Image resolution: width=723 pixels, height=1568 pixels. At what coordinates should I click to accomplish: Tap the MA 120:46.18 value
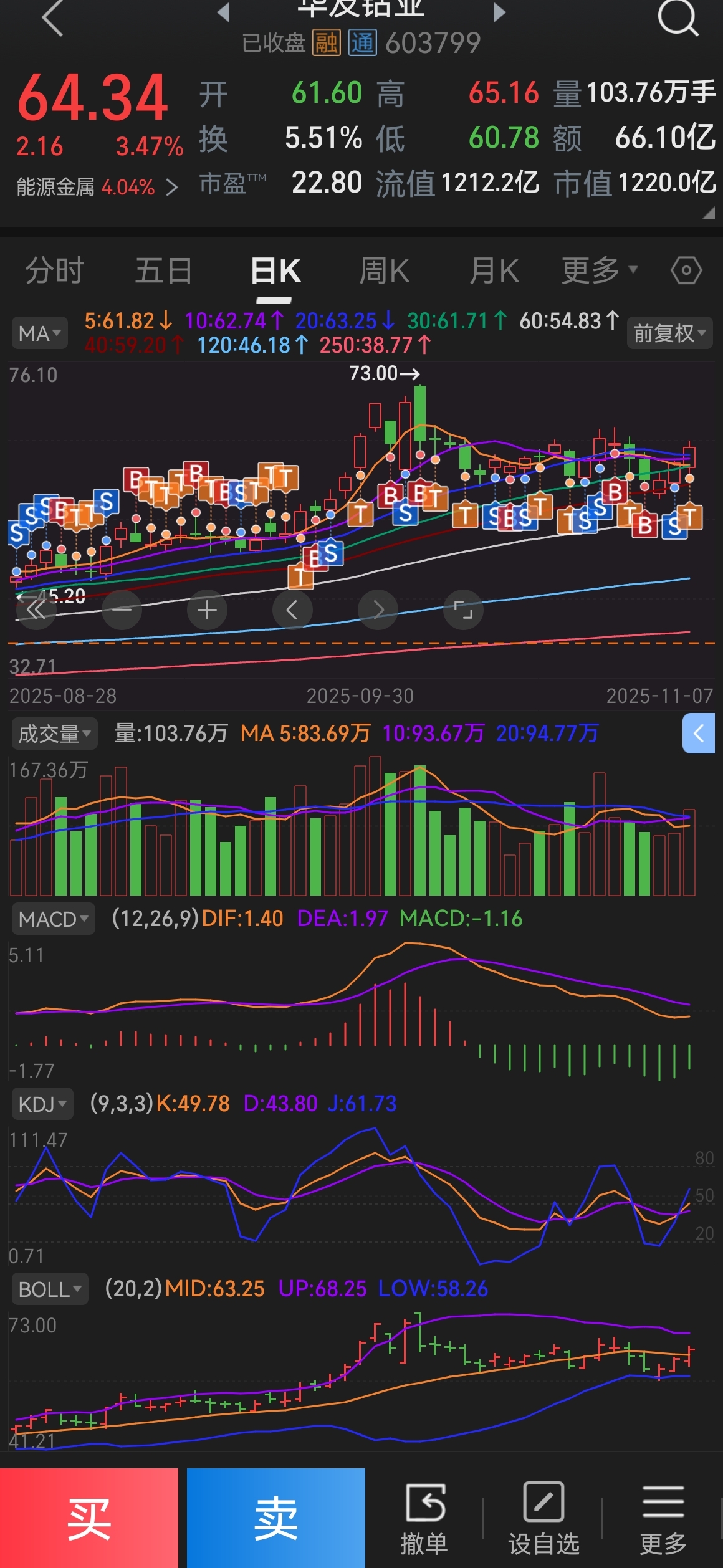252,345
